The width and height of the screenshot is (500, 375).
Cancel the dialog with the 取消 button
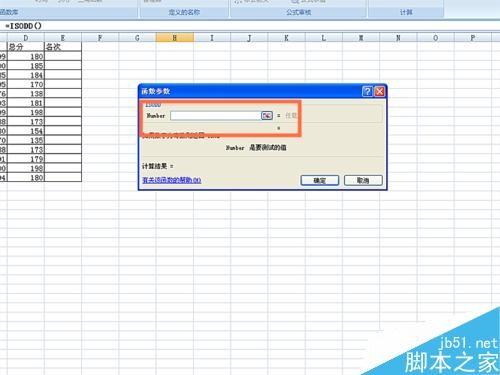(363, 180)
